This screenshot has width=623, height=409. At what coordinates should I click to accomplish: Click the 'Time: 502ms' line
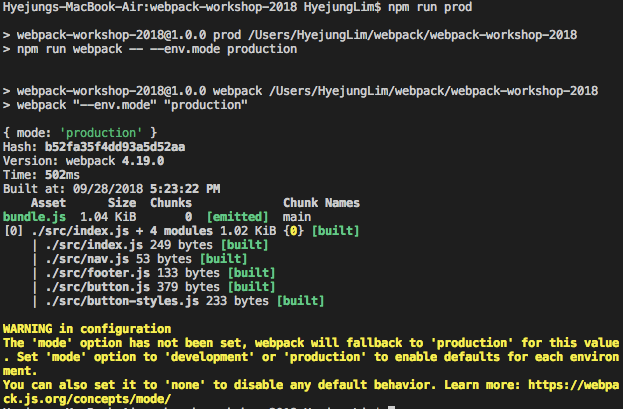click(x=41, y=175)
